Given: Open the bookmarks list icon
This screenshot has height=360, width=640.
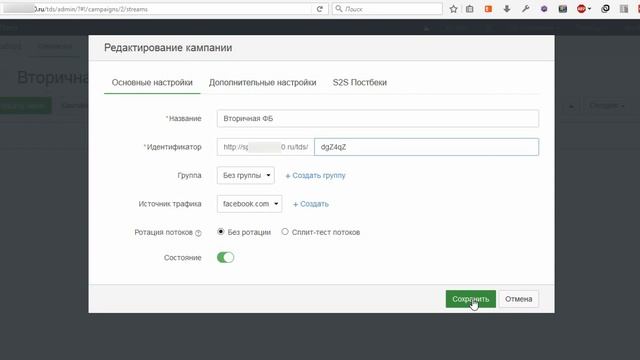Looking at the screenshot, I should pyautogui.click(x=470, y=9).
